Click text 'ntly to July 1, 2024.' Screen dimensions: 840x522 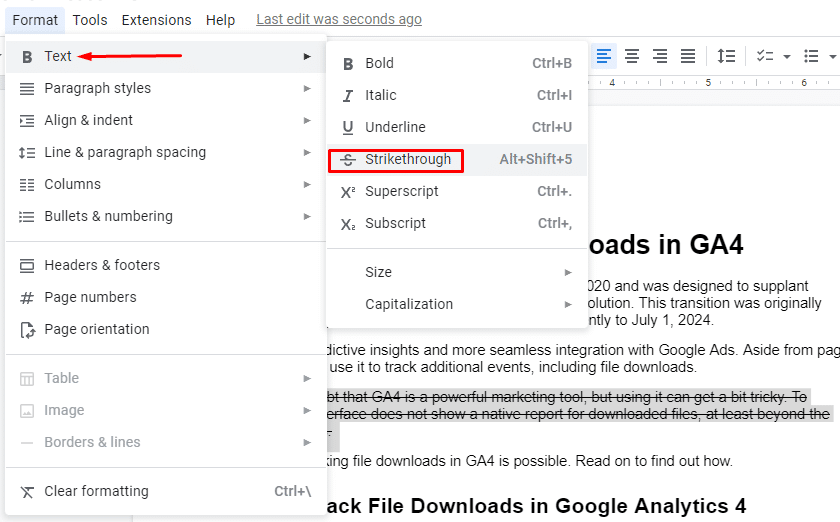tap(650, 320)
